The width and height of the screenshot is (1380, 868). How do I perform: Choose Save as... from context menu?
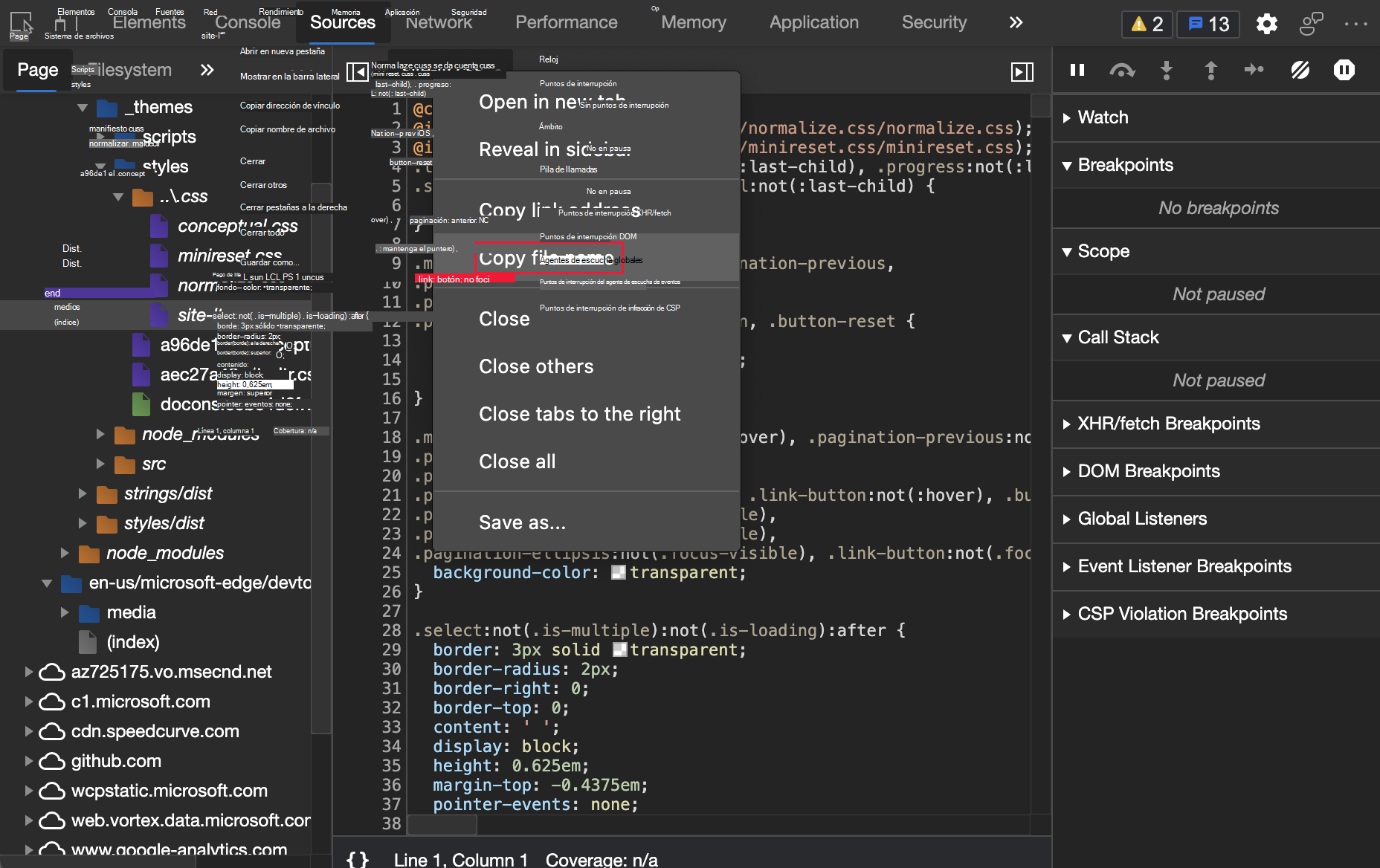(522, 522)
